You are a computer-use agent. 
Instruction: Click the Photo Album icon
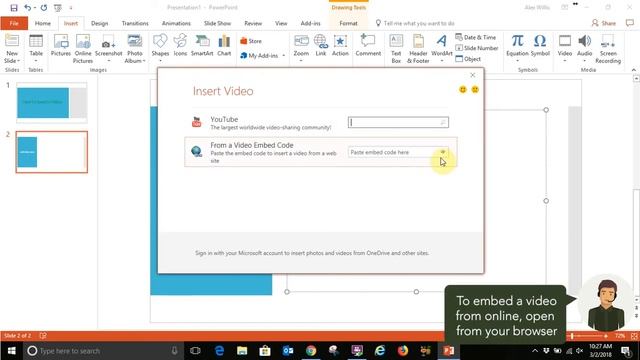point(135,49)
